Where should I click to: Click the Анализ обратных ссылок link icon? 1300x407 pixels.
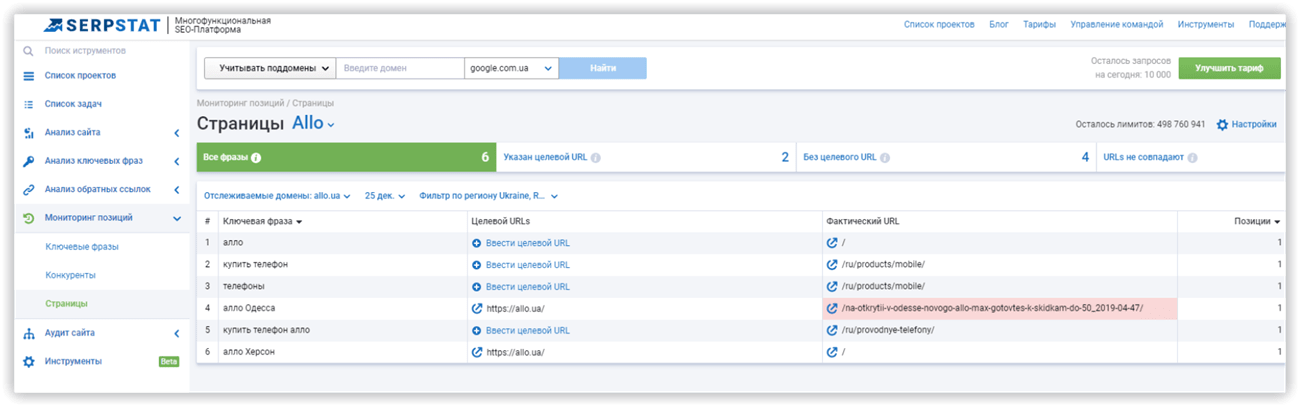29,189
